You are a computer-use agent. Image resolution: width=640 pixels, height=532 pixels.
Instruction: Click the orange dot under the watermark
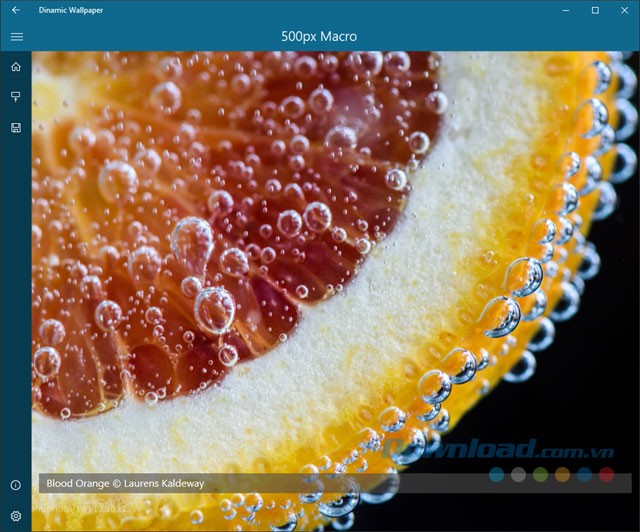pyautogui.click(x=563, y=474)
